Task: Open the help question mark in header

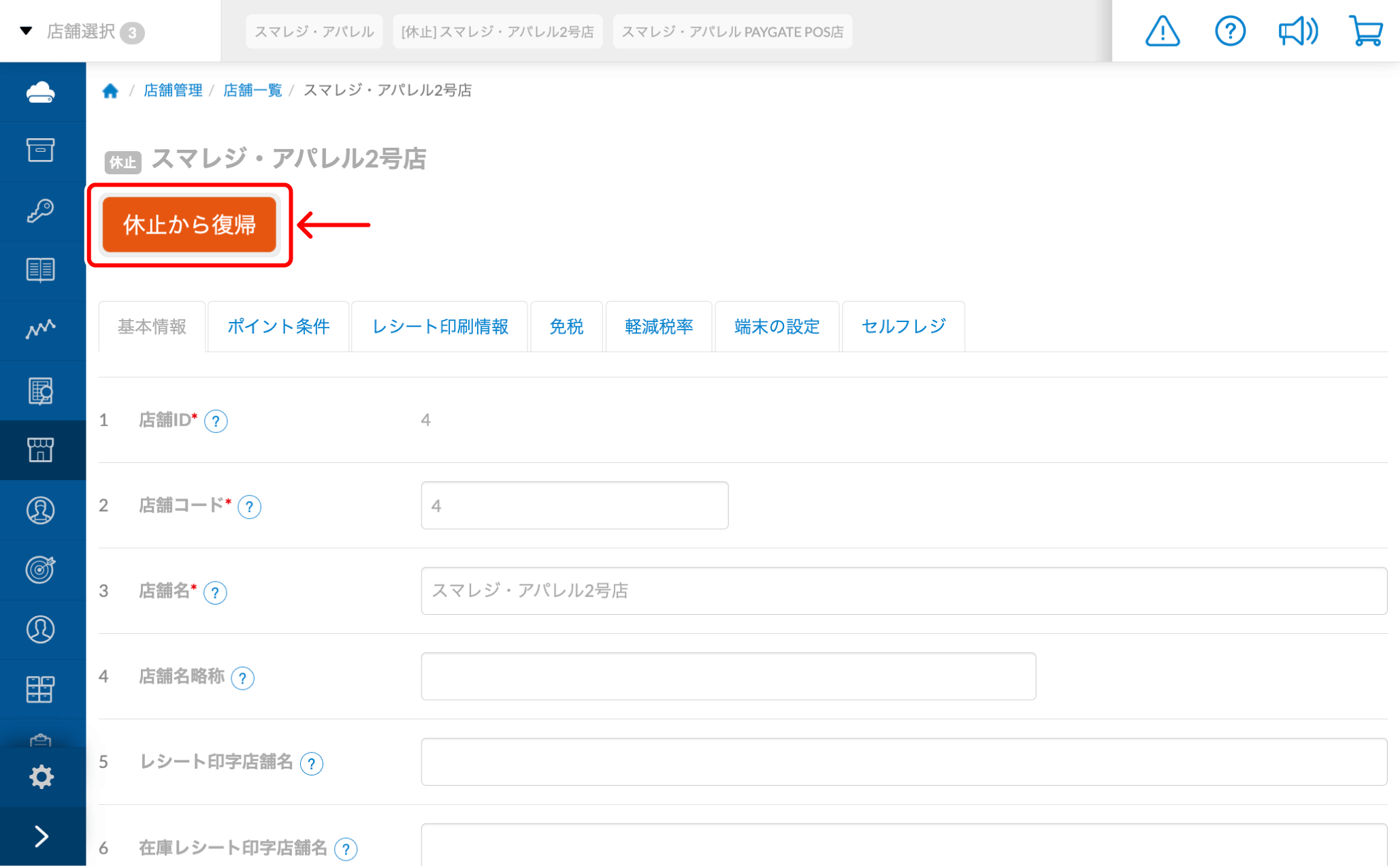Action: click(x=1230, y=31)
